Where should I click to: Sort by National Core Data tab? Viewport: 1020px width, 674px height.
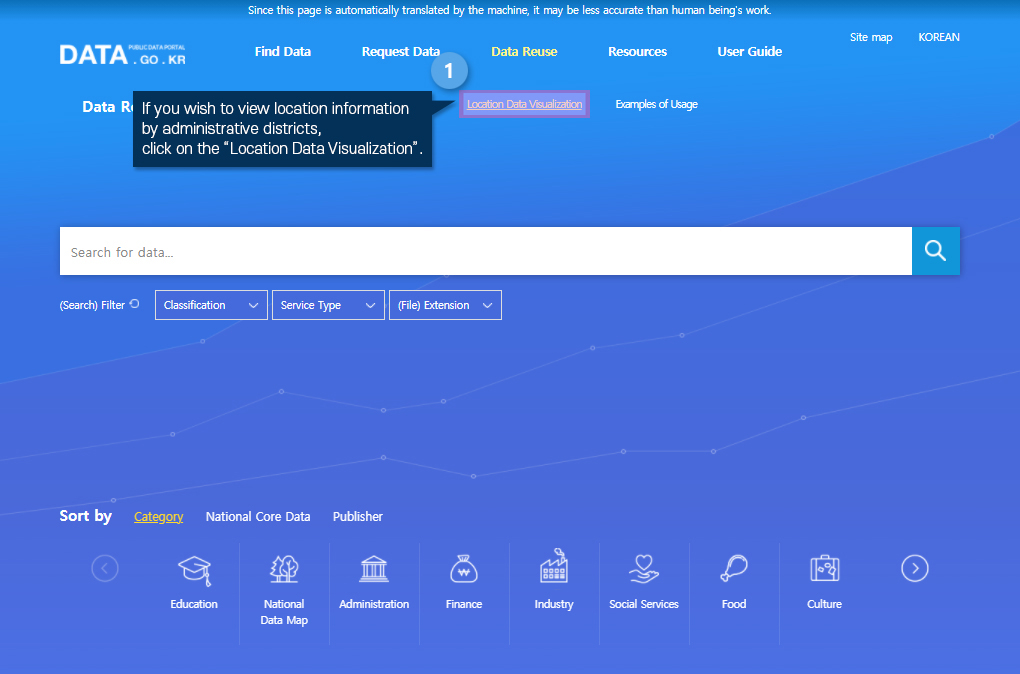[x=258, y=517]
